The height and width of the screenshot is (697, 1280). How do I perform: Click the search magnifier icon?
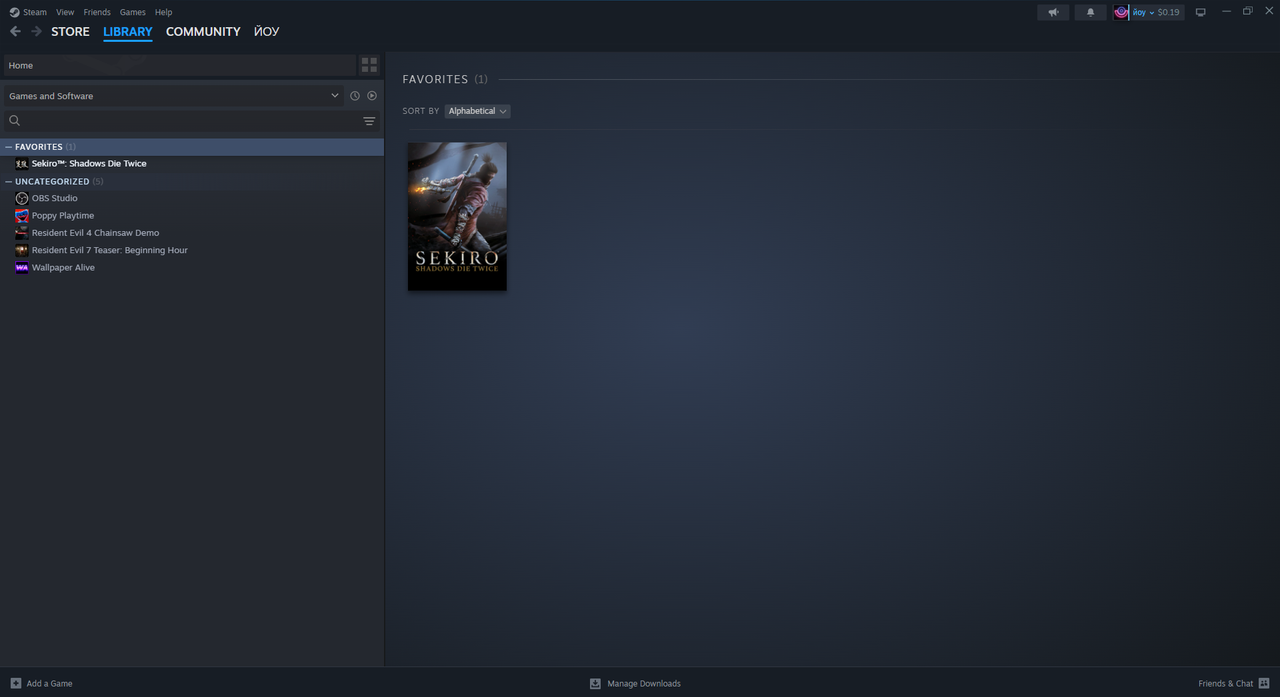coord(15,121)
